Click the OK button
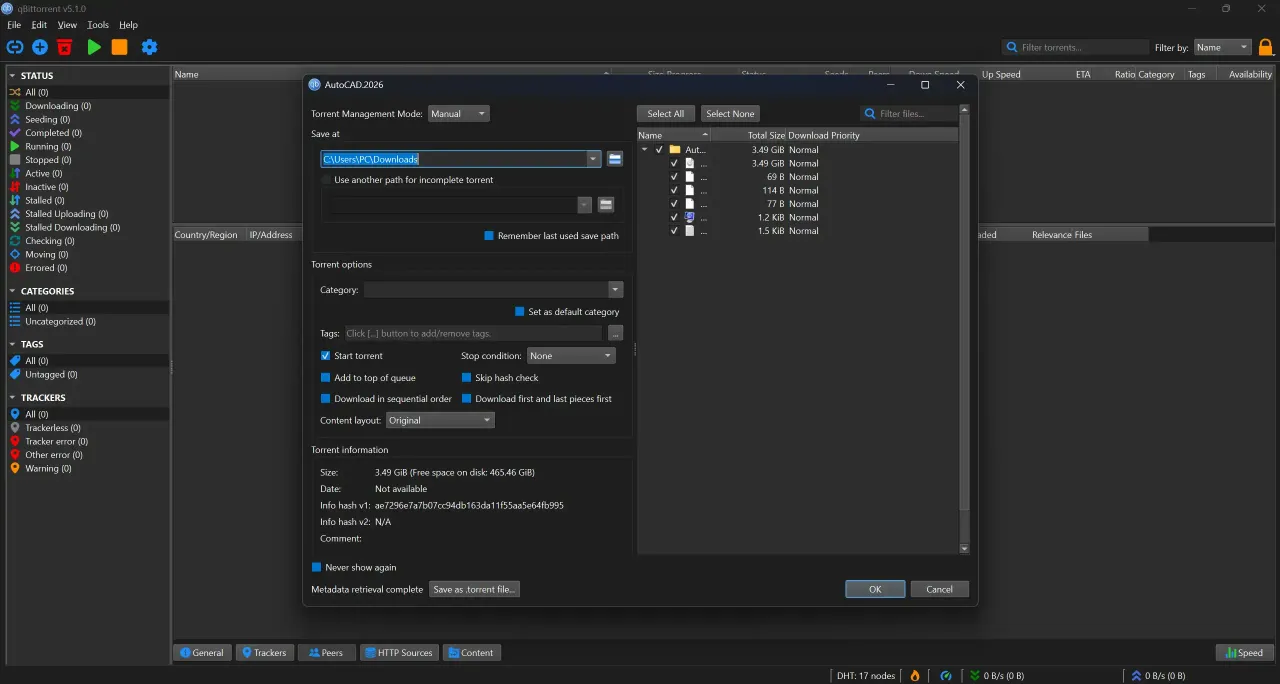The width and height of the screenshot is (1280, 684). [x=875, y=589]
